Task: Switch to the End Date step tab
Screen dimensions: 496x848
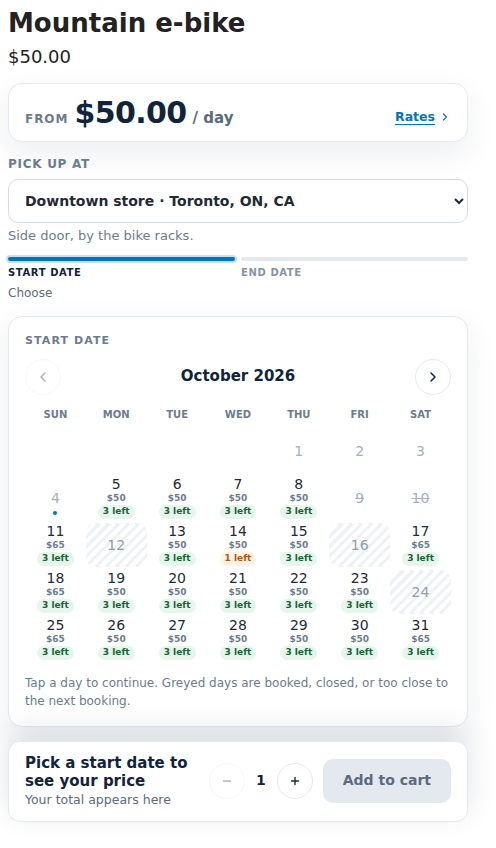Action: (354, 266)
